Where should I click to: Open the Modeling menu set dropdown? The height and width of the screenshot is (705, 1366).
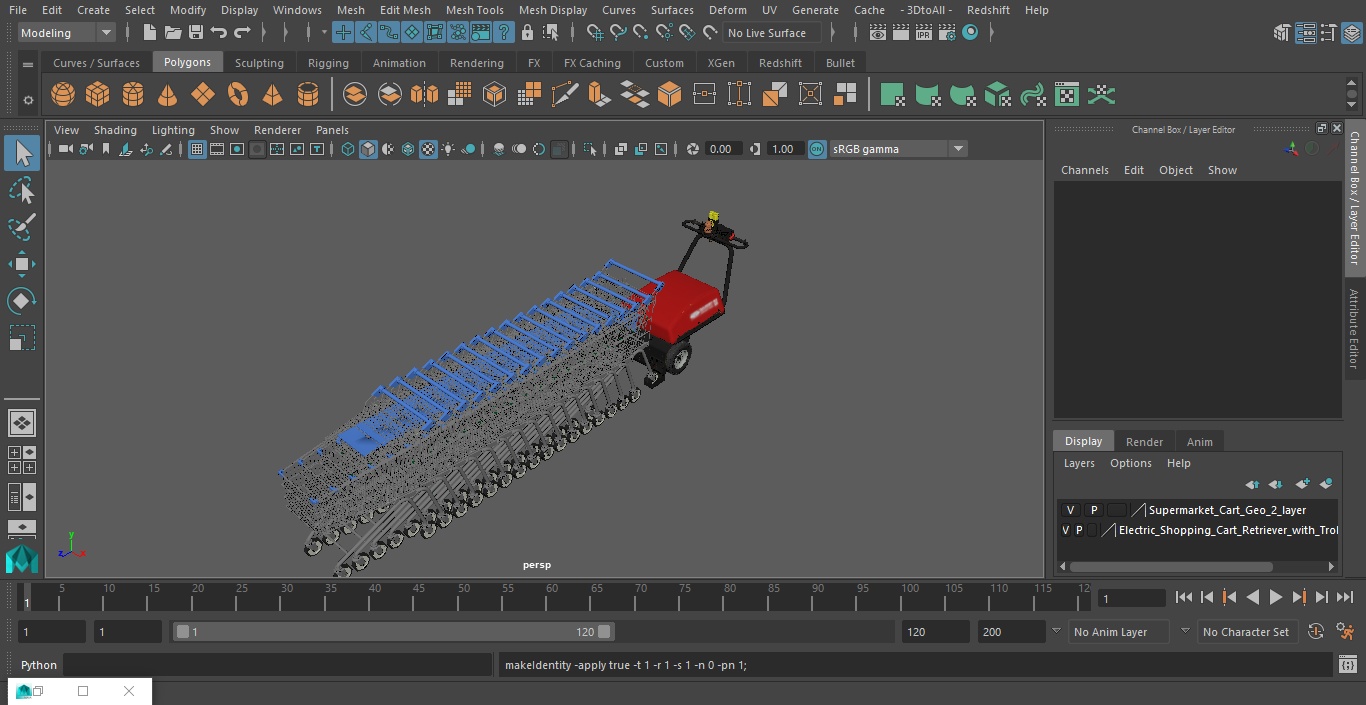click(x=67, y=33)
